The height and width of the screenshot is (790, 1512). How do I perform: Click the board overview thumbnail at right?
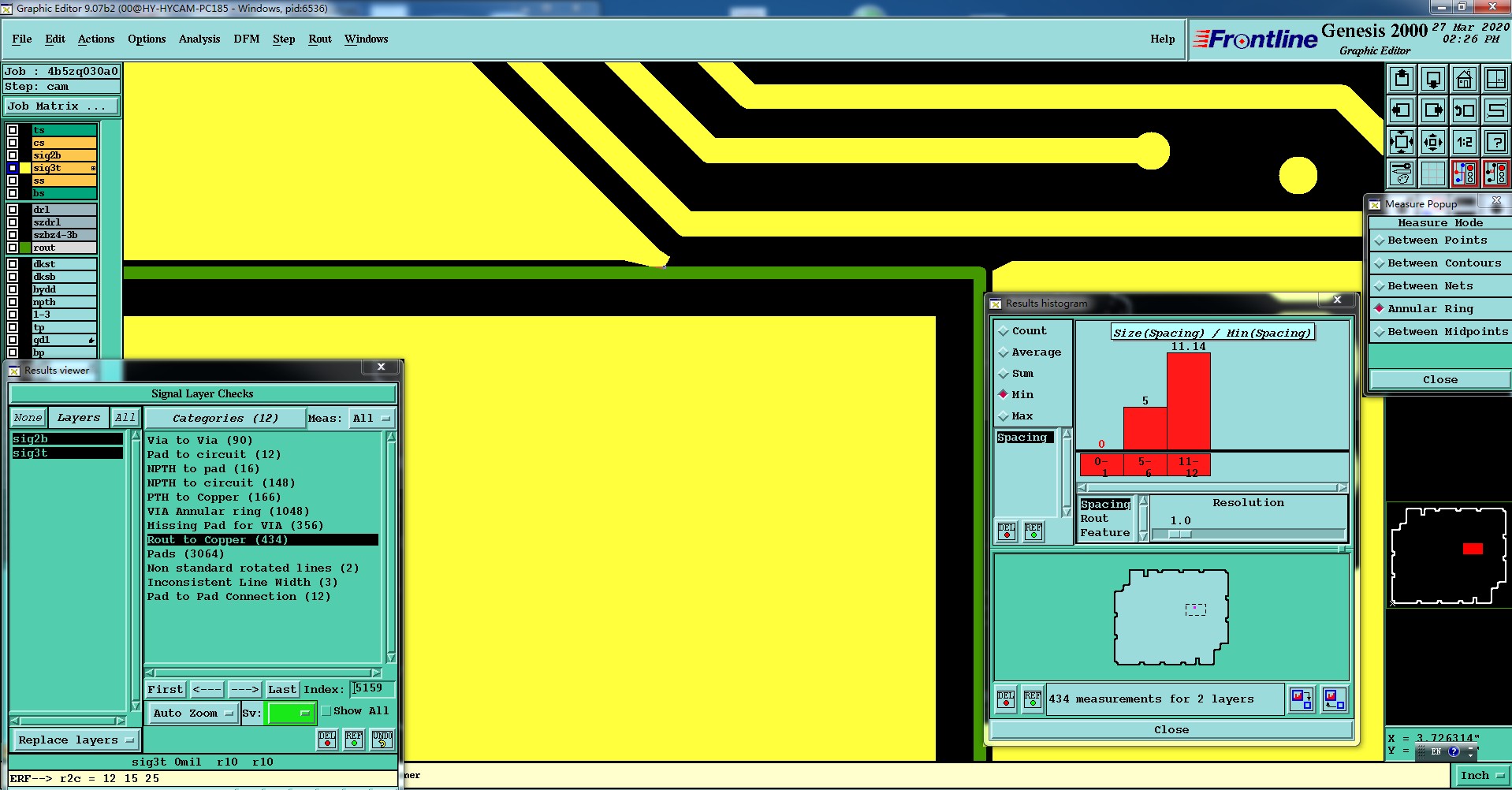[1448, 556]
